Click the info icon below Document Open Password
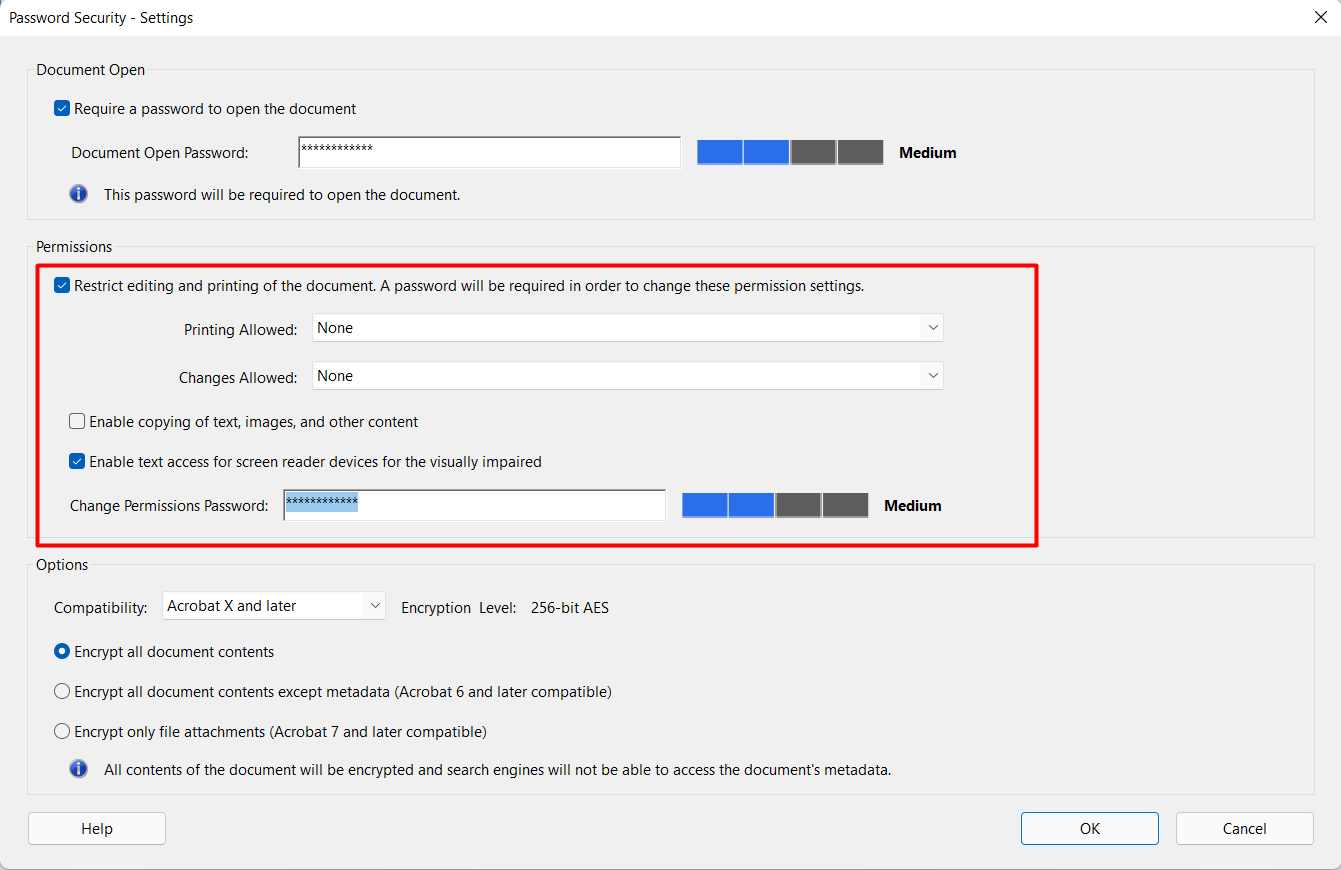 (x=79, y=194)
